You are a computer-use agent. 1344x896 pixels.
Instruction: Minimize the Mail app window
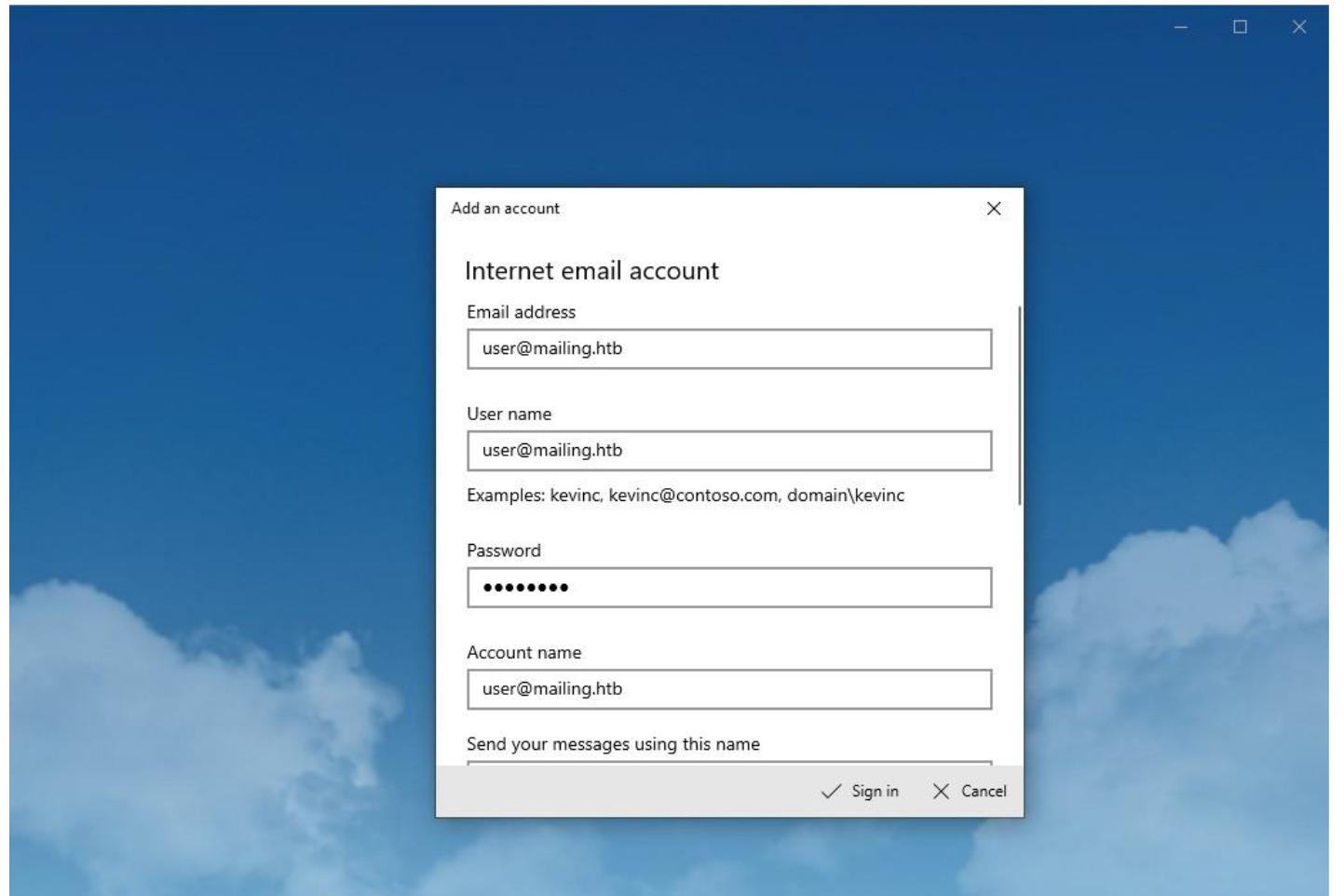(1180, 27)
